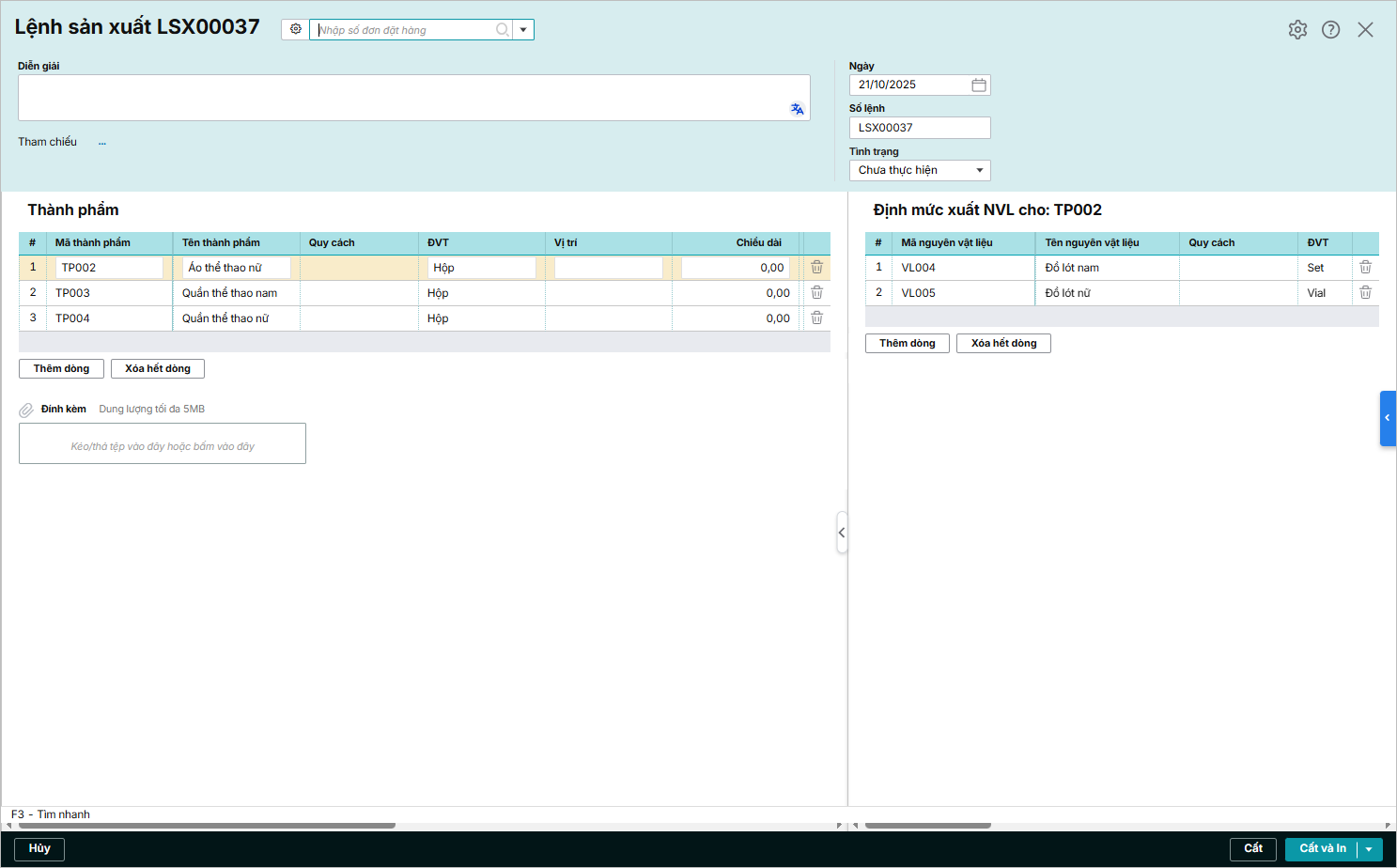Click Thêm dòng under Thành phẩm table

point(61,368)
